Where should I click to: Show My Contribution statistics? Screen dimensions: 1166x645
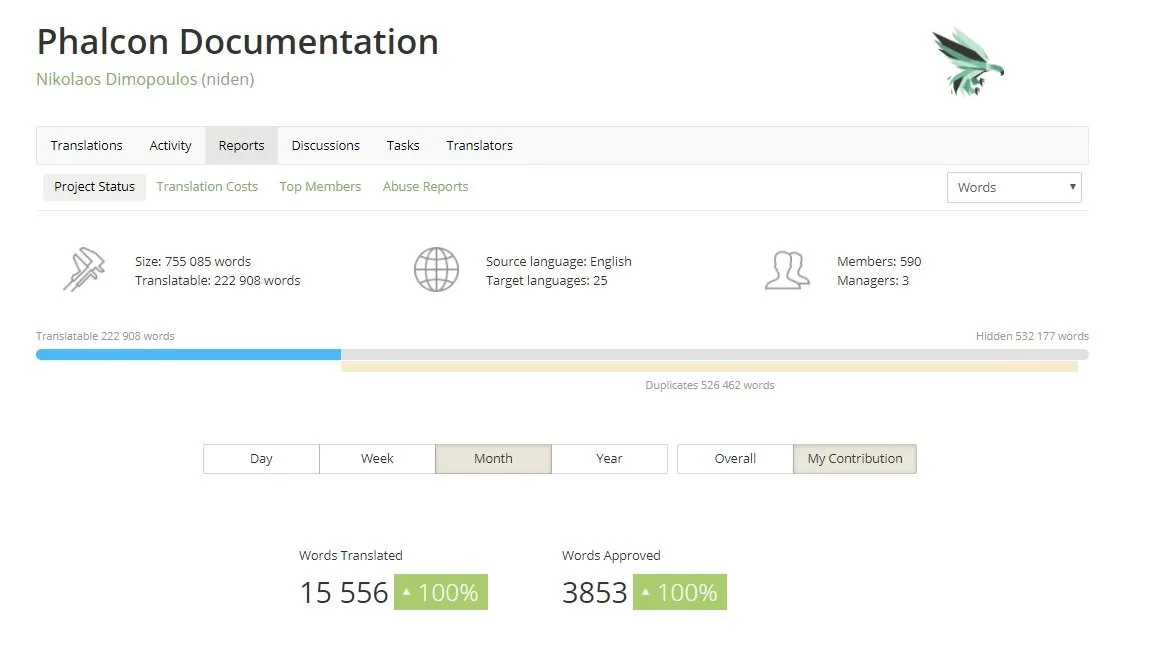855,459
